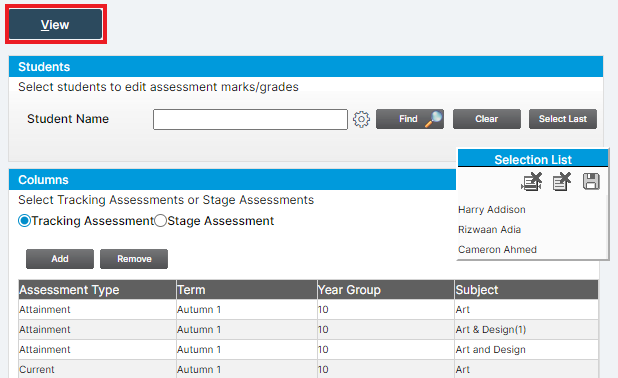This screenshot has height=378, width=618.
Task: Select Harry Addison in Selection List
Action: pos(491,210)
